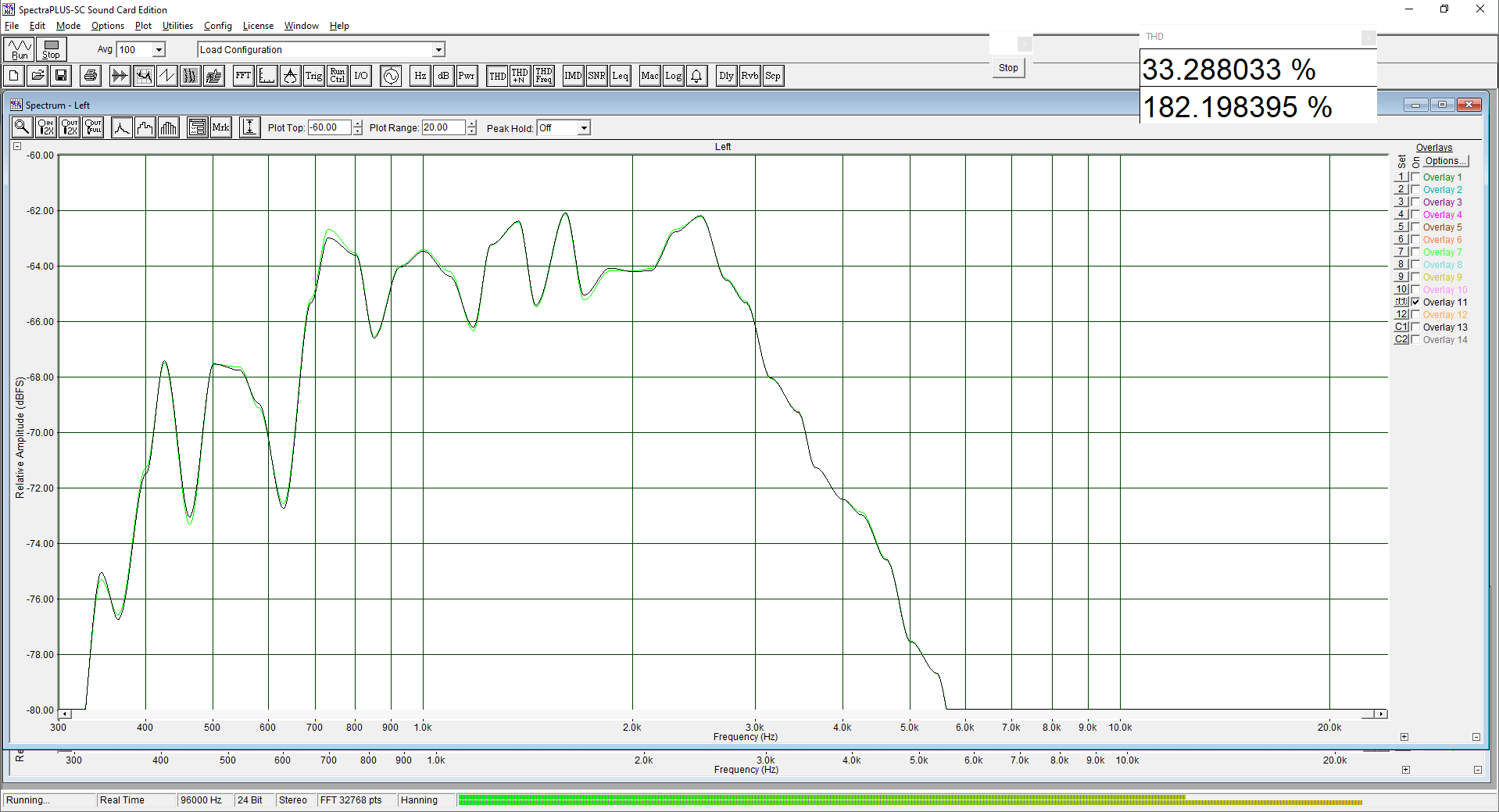Open FFT settings from toolbar

(244, 76)
